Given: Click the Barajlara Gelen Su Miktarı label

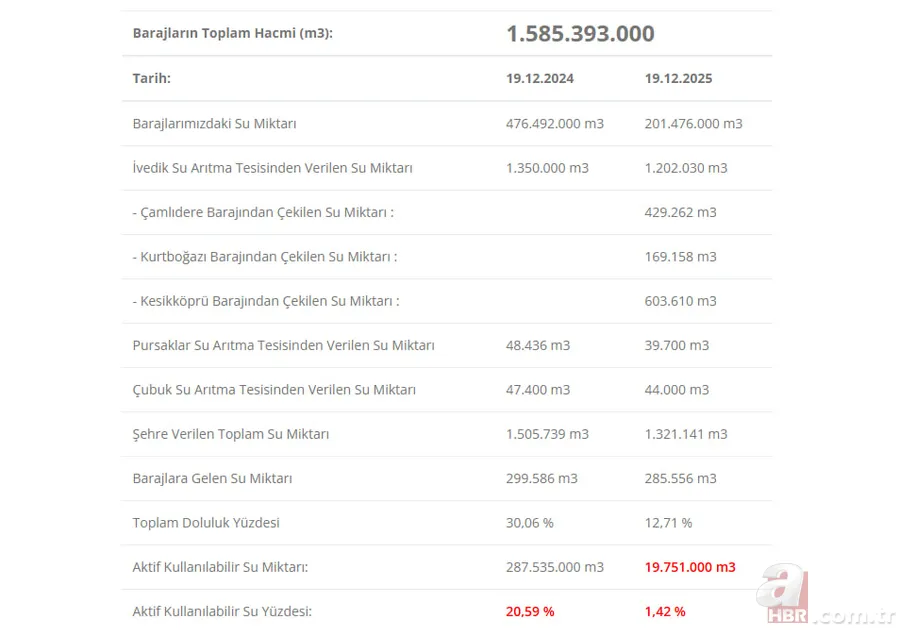Looking at the screenshot, I should click(212, 478).
